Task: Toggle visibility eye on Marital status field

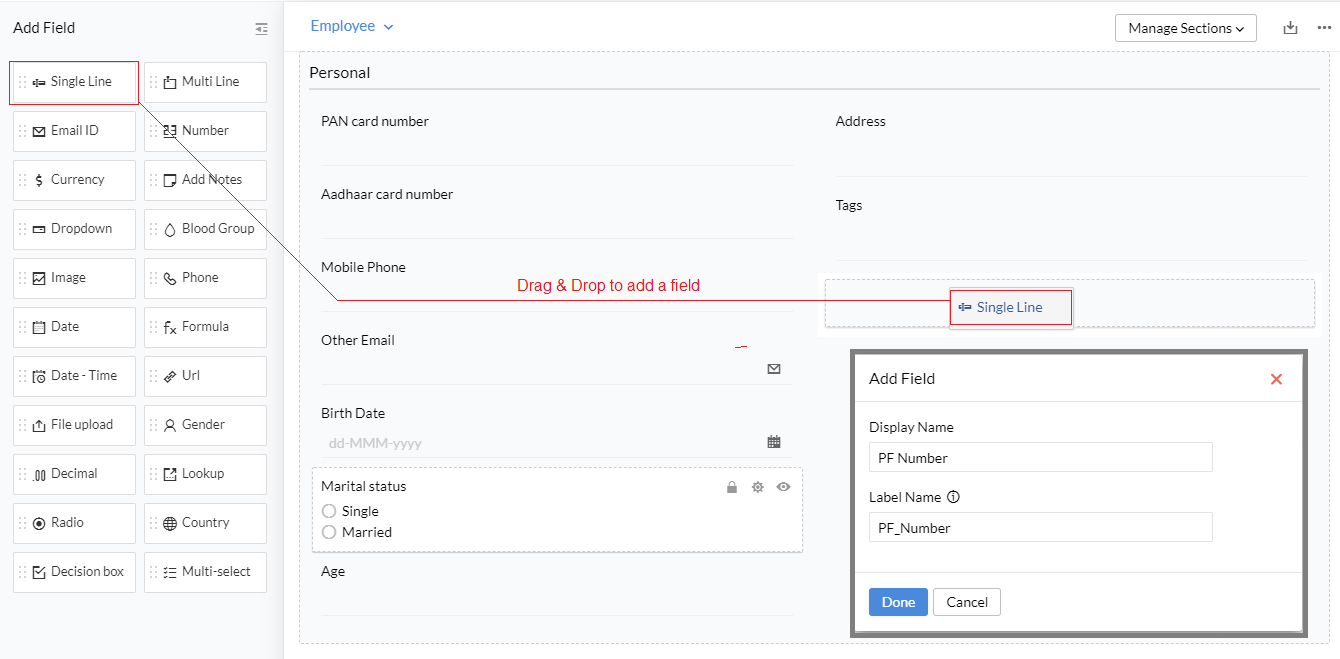Action: (783, 487)
